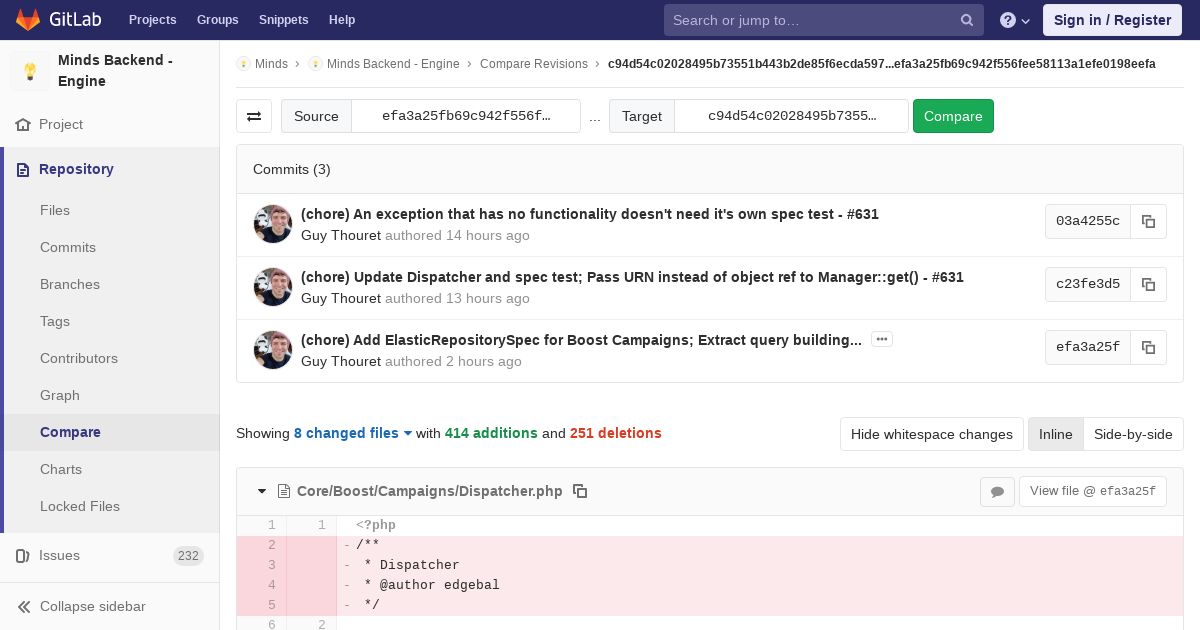Copy commit SHA efa3a25f
Image resolution: width=1200 pixels, height=630 pixels.
(x=1148, y=347)
